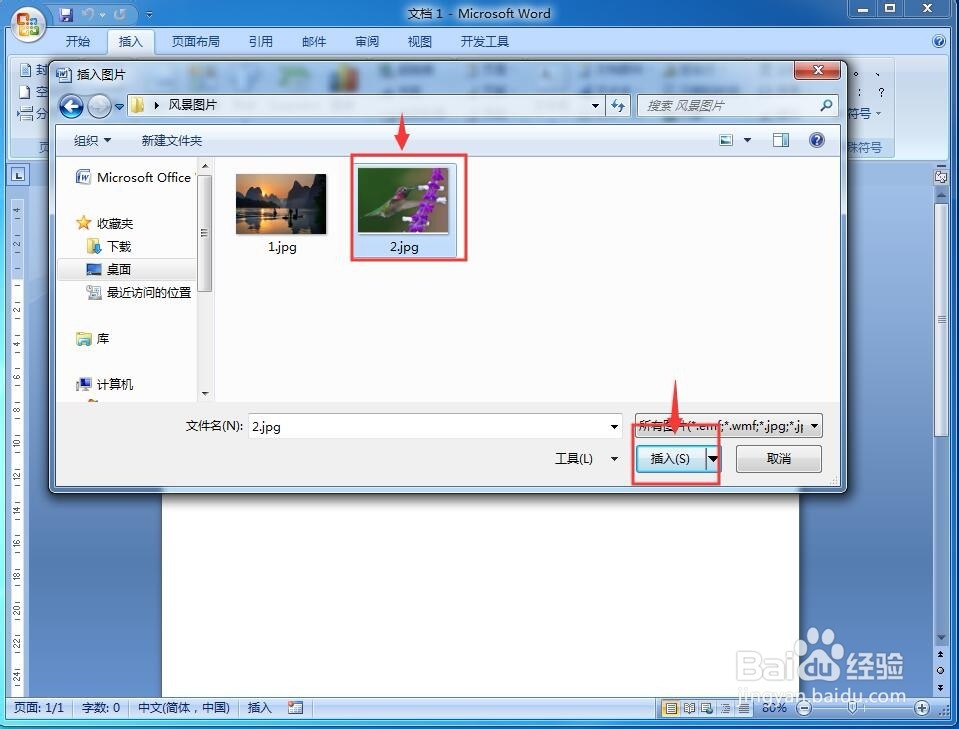Switch to Outline view icon
Image resolution: width=959 pixels, height=729 pixels.
click(x=725, y=708)
